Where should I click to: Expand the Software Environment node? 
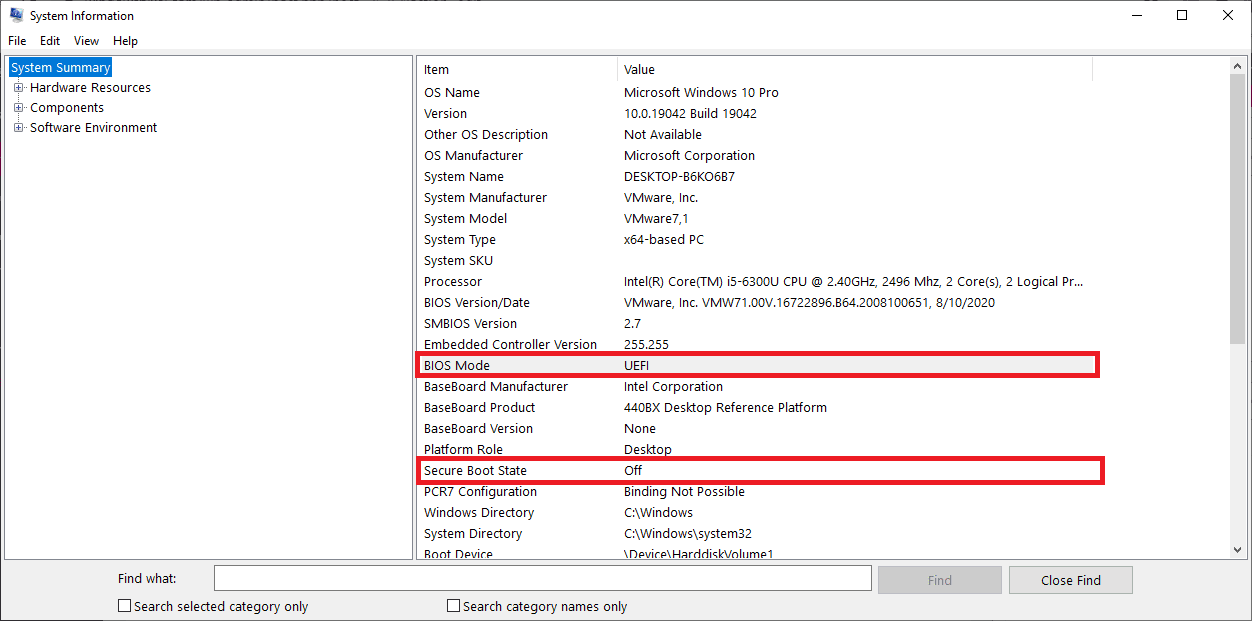[18, 128]
